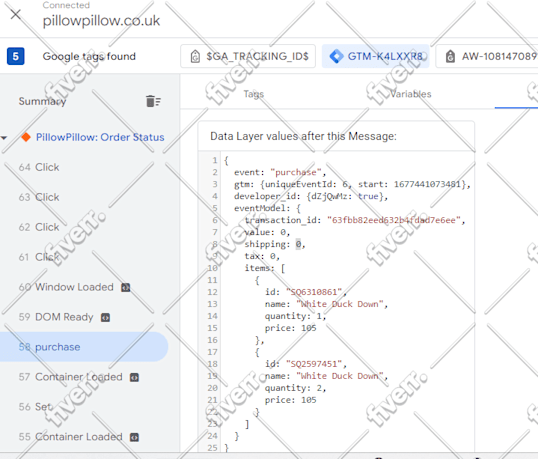This screenshot has height=459, width=538.
Task: Select event 60 Window Loaded
Action: 66,287
